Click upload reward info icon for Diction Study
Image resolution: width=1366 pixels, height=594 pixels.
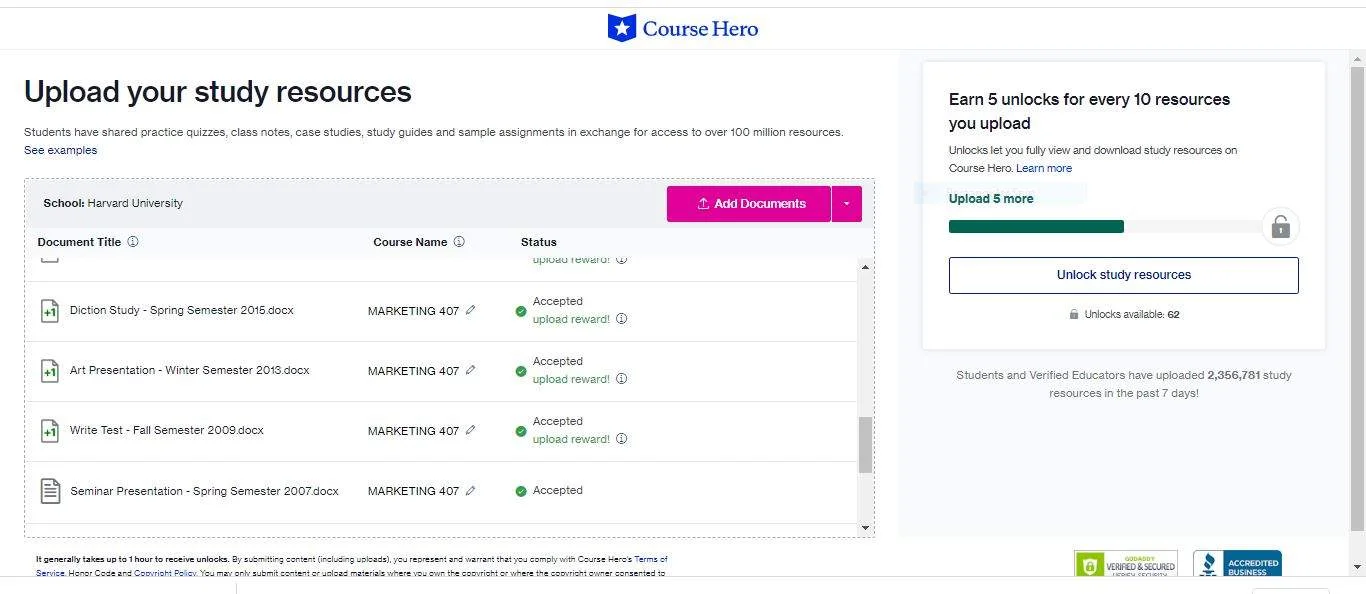pyautogui.click(x=621, y=319)
